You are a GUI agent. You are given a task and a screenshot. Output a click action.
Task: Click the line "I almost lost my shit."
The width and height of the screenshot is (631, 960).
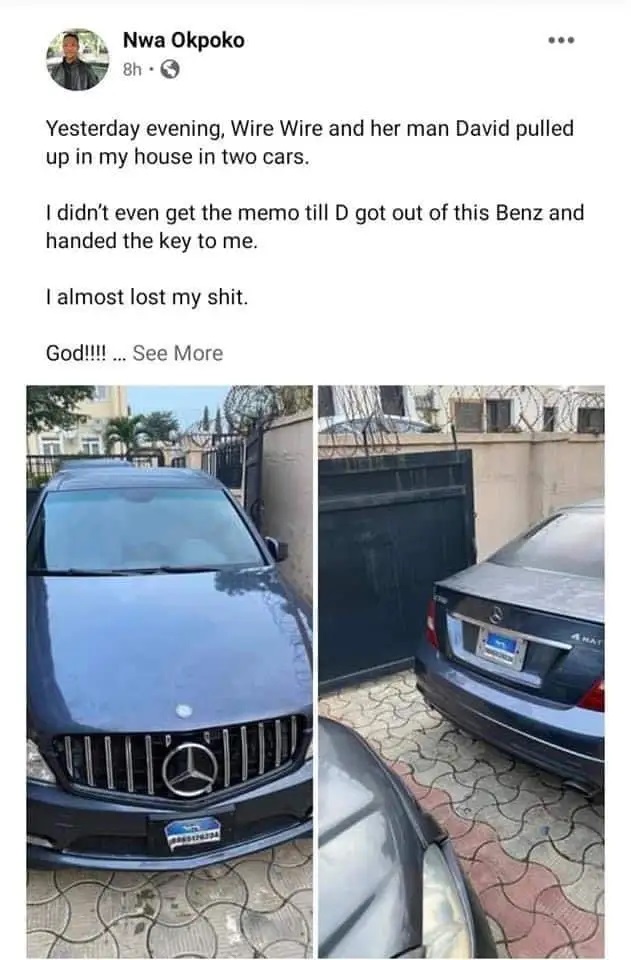(147, 298)
